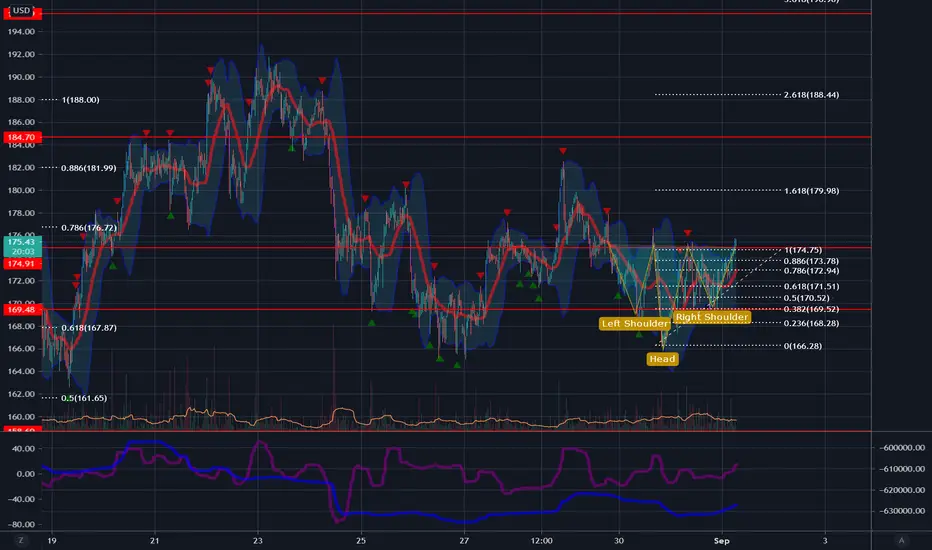Select the left Fibonacci label 0.618(167.87)
The image size is (932, 550).
pos(89,328)
